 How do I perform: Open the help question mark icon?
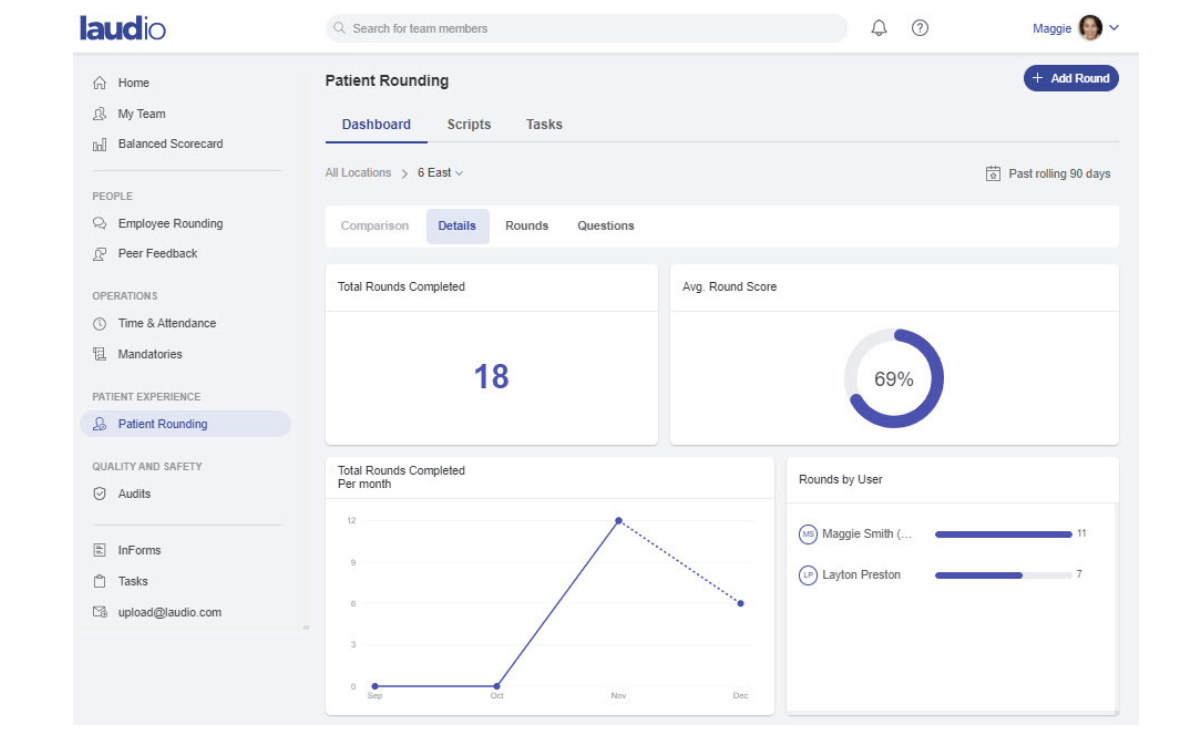(x=920, y=28)
